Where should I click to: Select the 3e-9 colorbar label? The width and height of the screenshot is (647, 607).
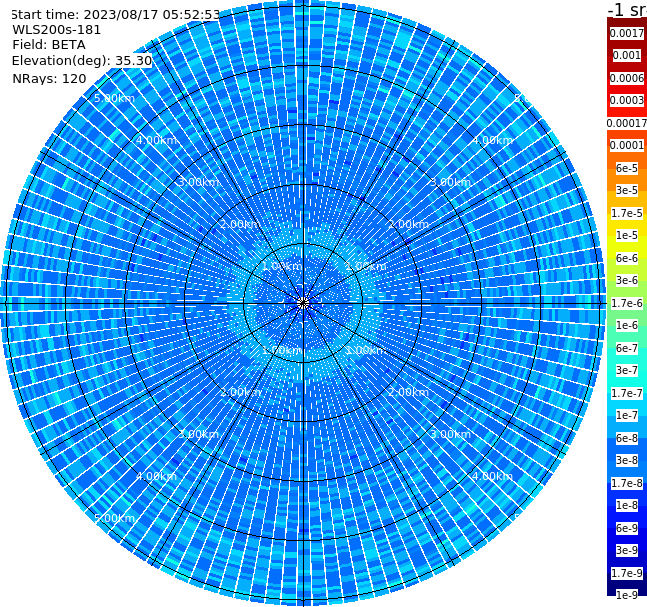627,550
